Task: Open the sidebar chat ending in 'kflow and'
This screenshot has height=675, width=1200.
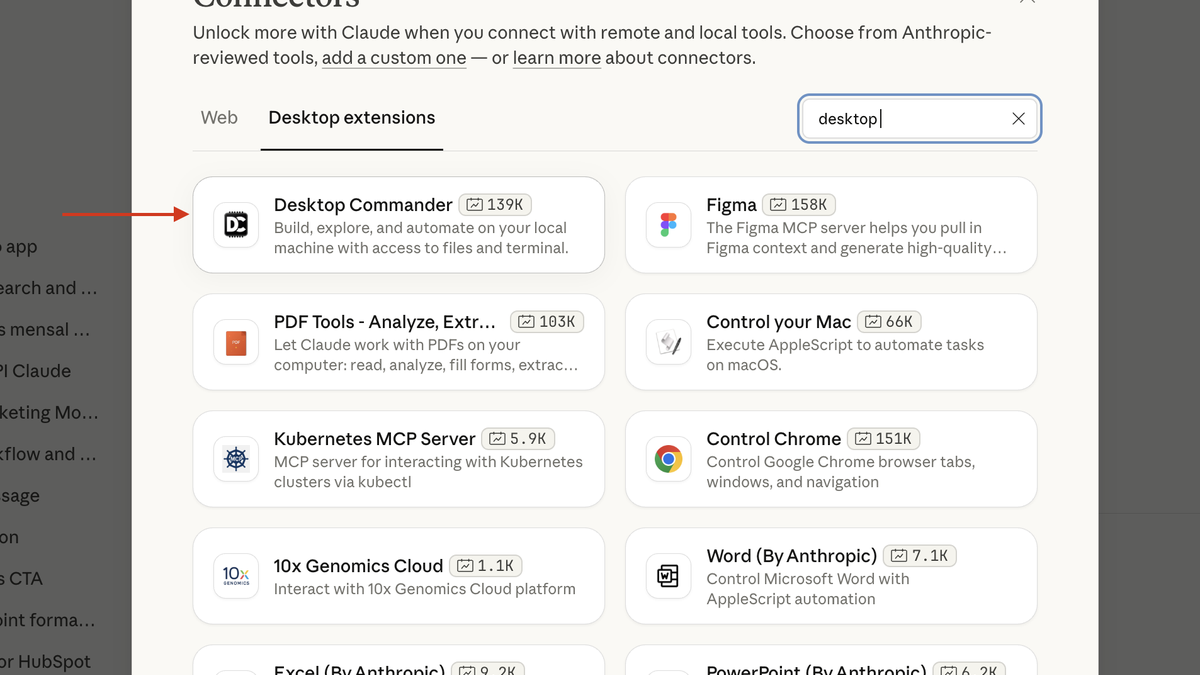Action: 50,454
